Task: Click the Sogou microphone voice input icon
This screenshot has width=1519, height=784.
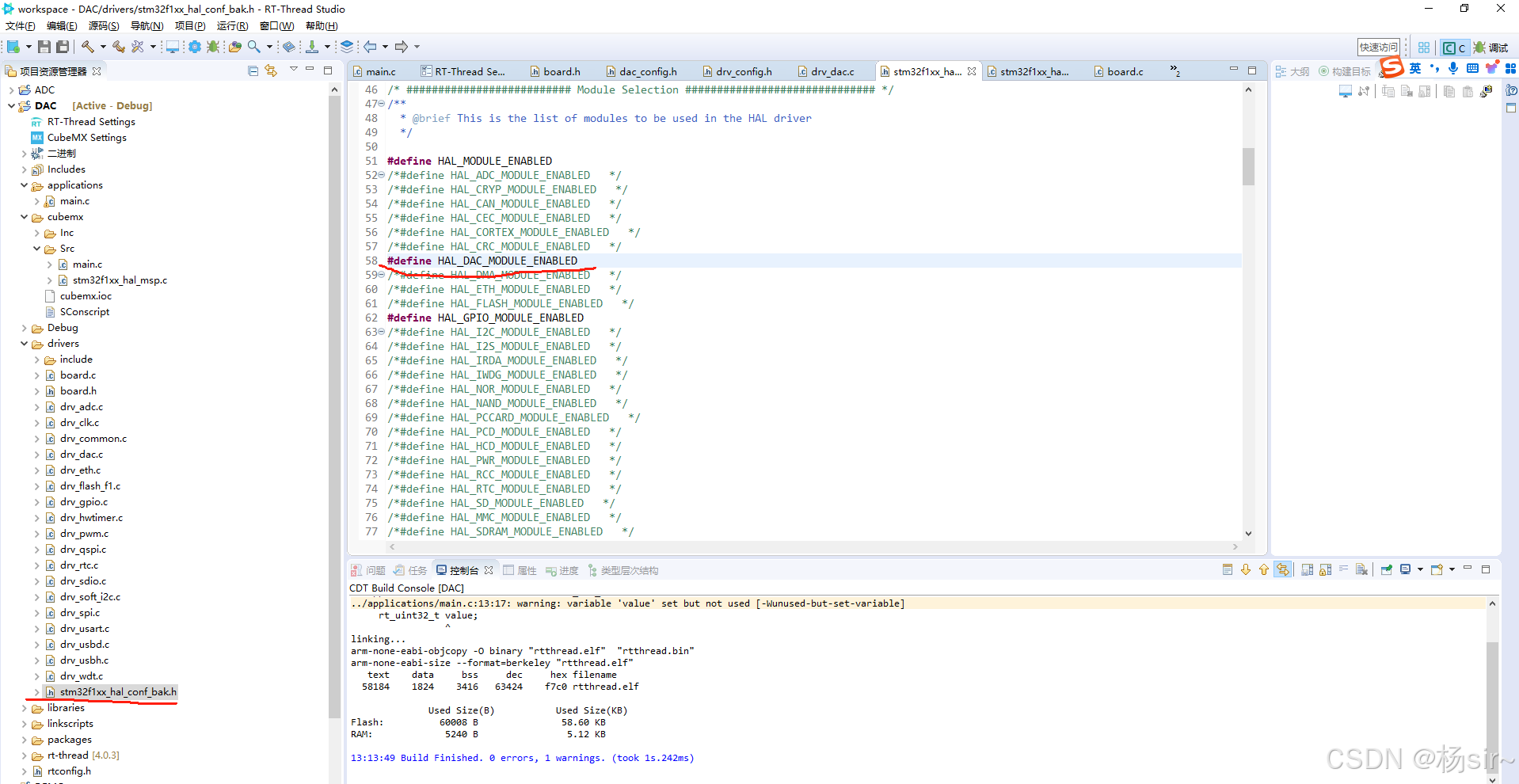Action: 1453,69
